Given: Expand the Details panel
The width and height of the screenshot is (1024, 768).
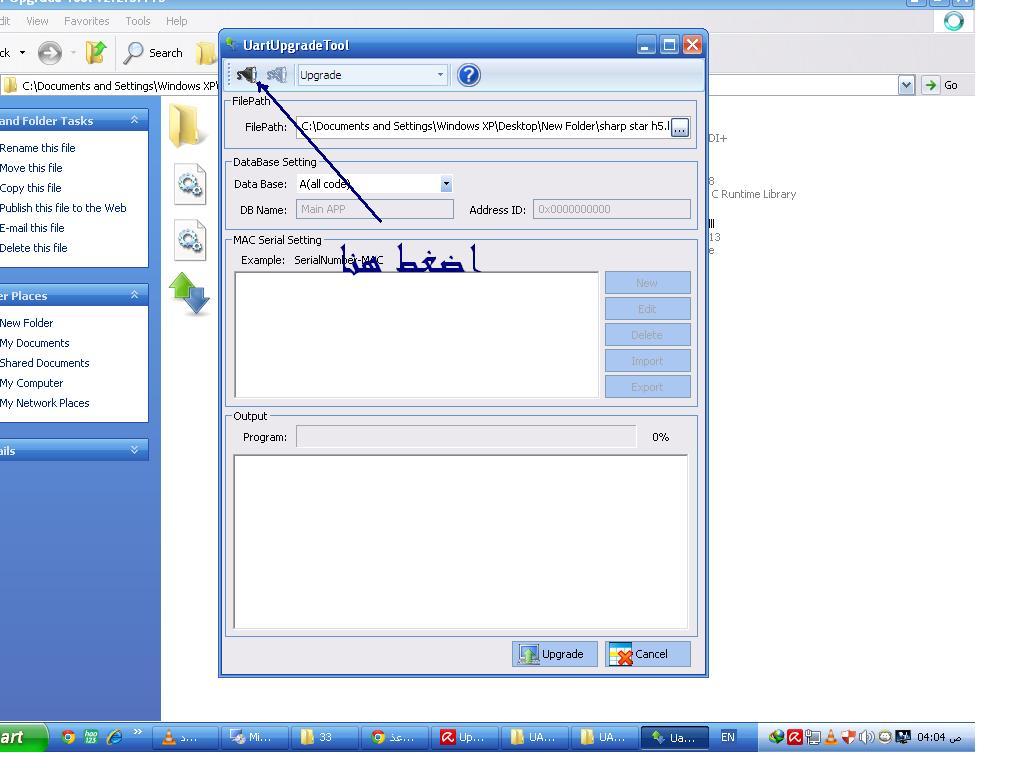Looking at the screenshot, I should pyautogui.click(x=135, y=450).
